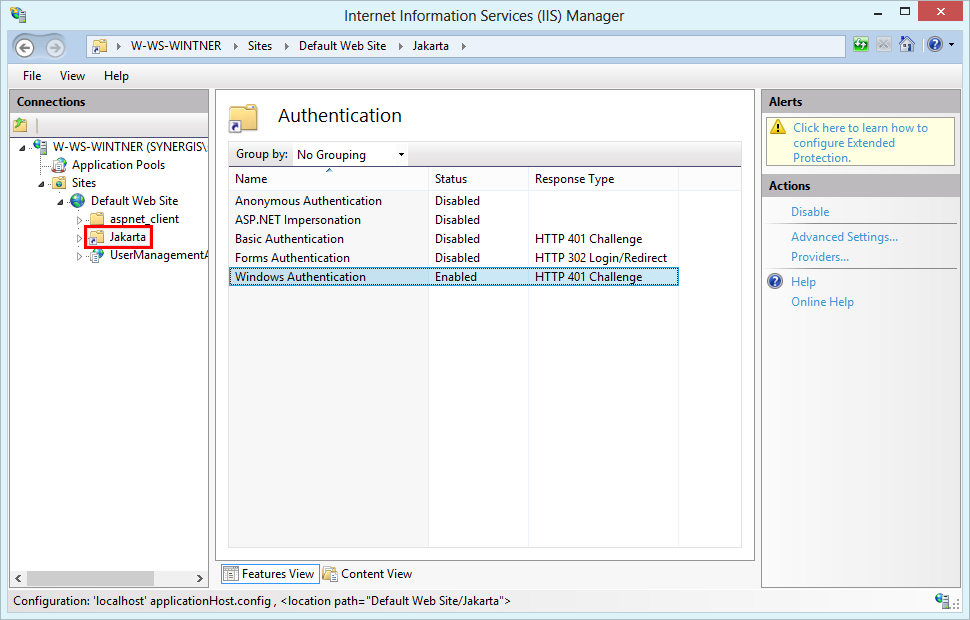
Task: Click Disable in the Actions pane
Action: (810, 211)
